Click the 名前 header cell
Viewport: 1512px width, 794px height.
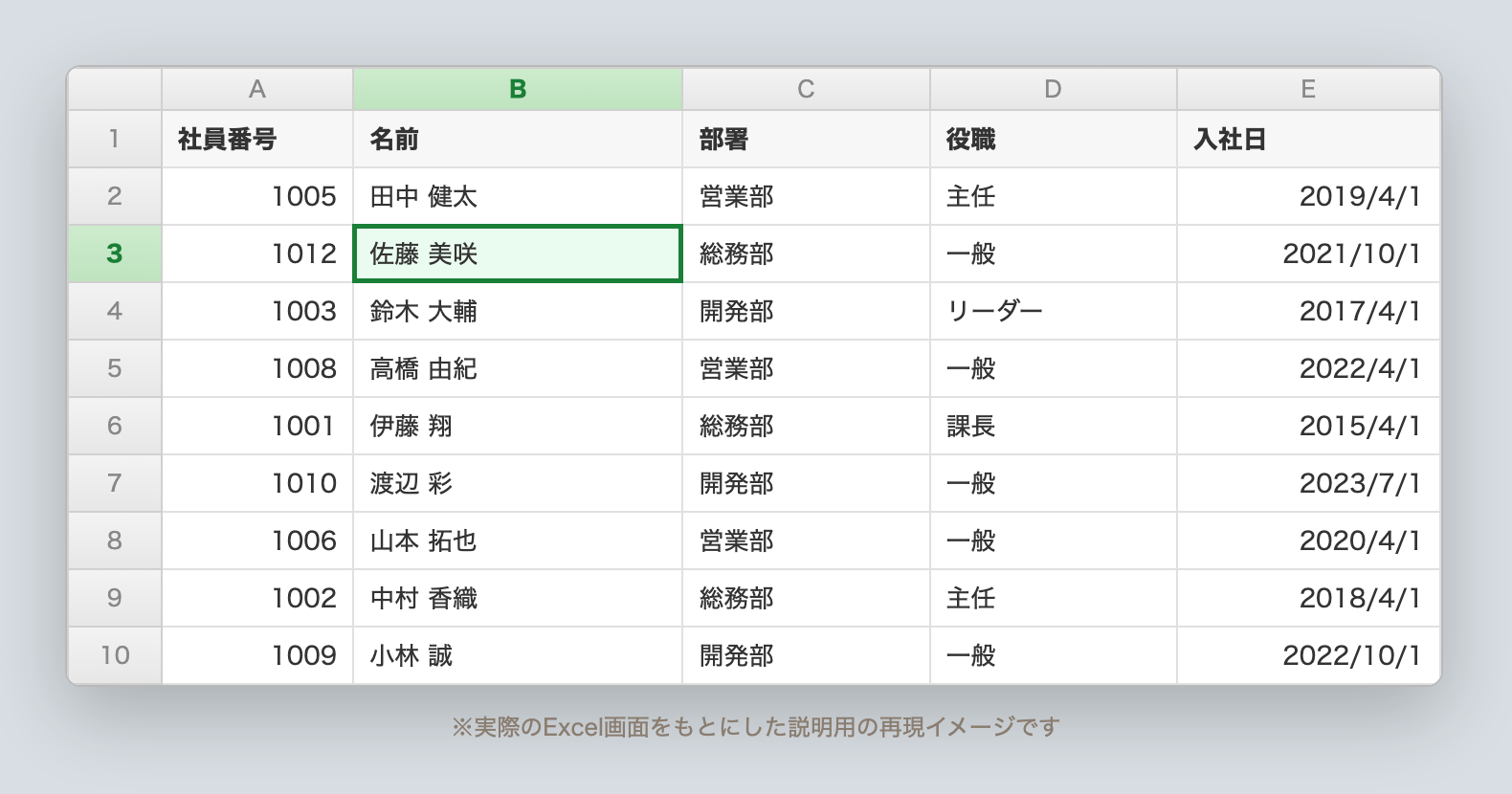pyautogui.click(x=518, y=139)
